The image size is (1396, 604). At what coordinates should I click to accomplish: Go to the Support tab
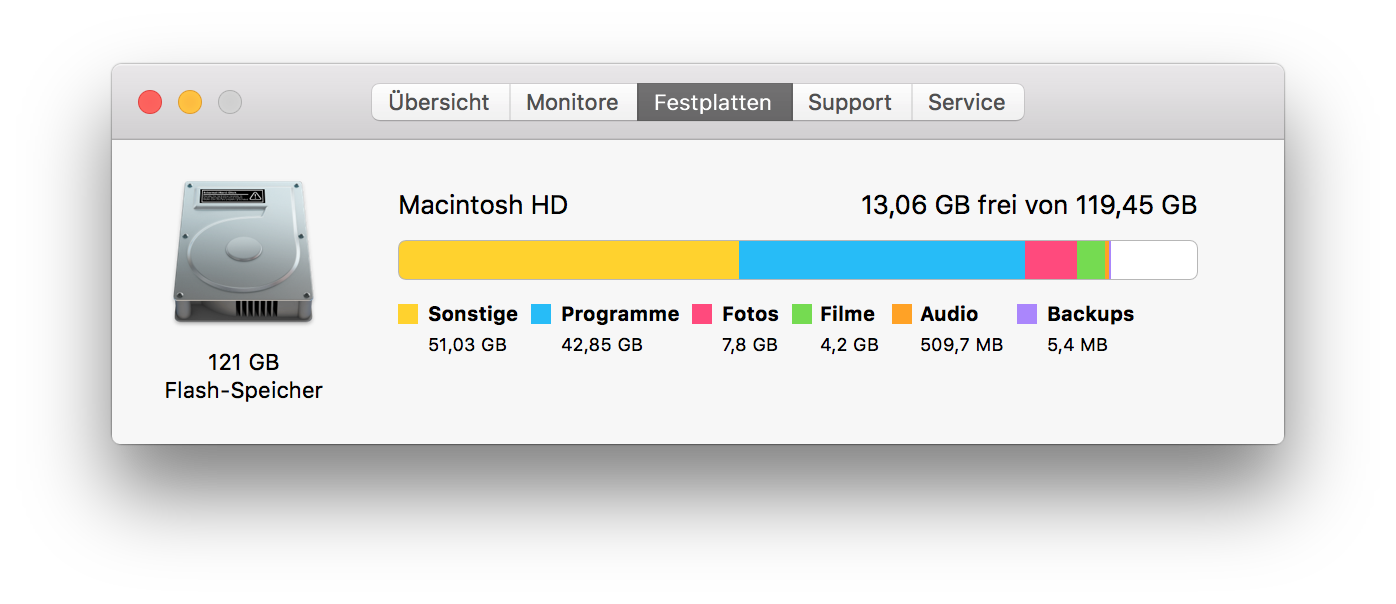pos(850,102)
